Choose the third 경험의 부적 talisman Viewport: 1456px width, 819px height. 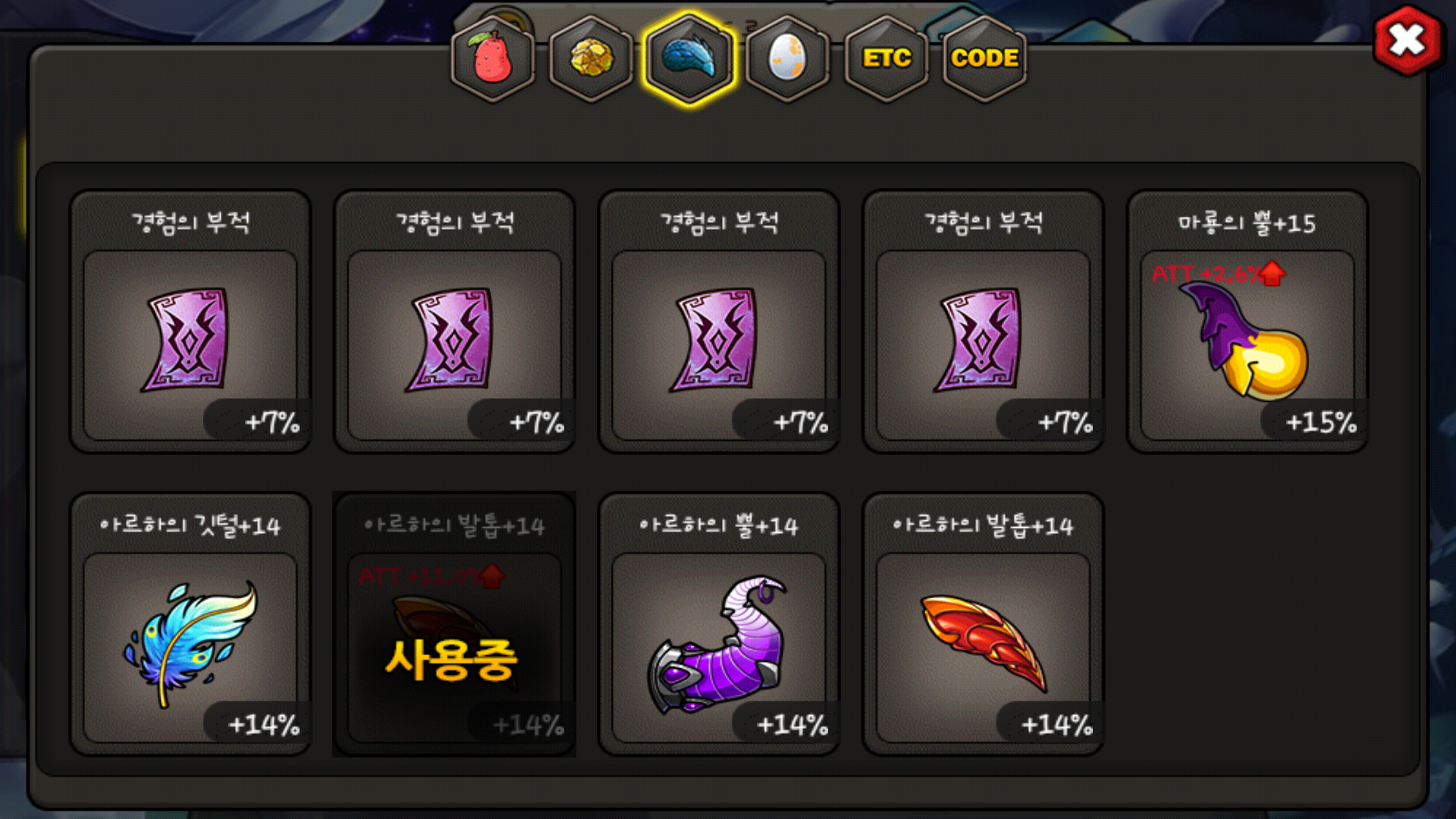tap(719, 322)
